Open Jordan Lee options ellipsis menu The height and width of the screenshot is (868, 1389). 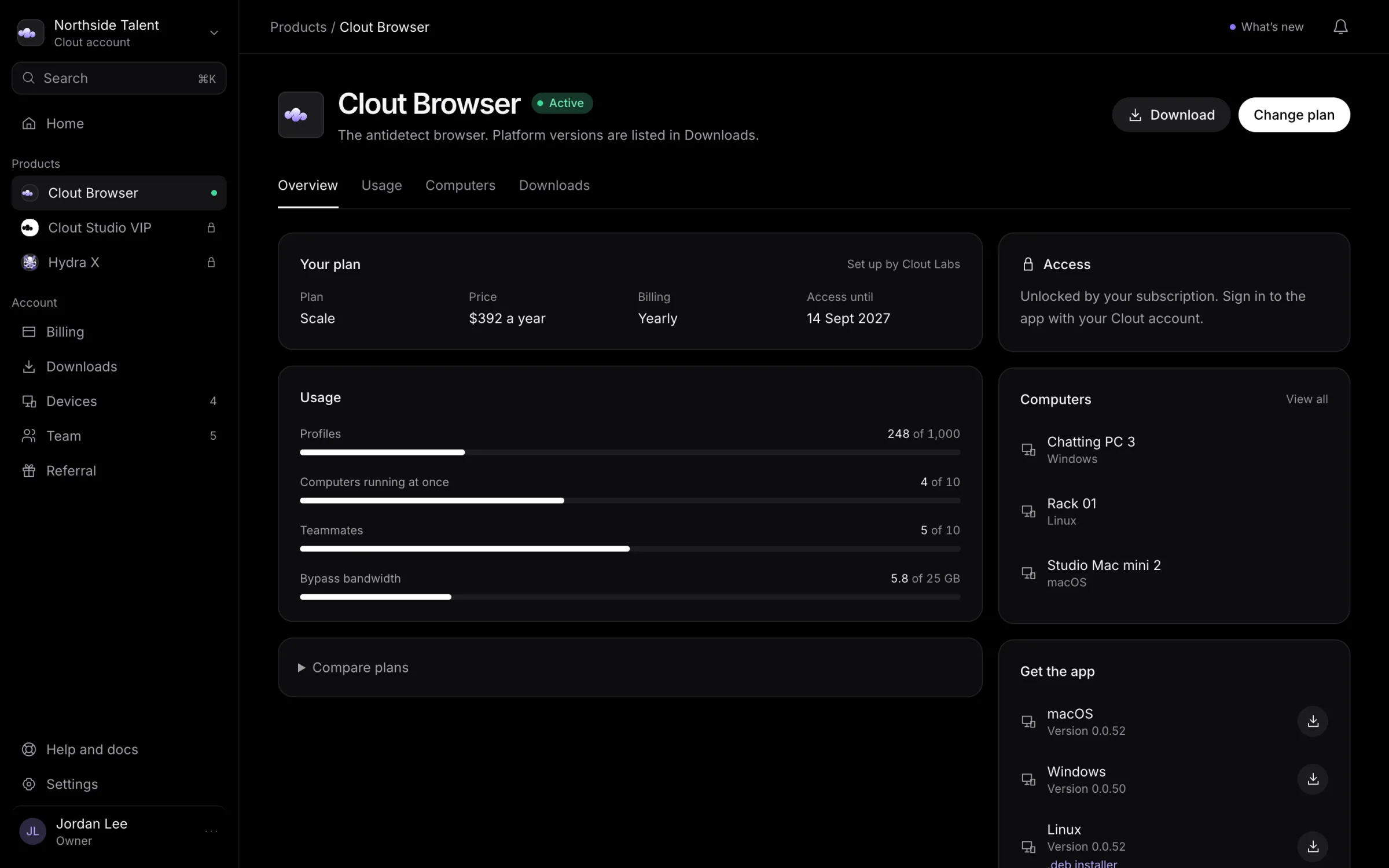click(x=211, y=832)
